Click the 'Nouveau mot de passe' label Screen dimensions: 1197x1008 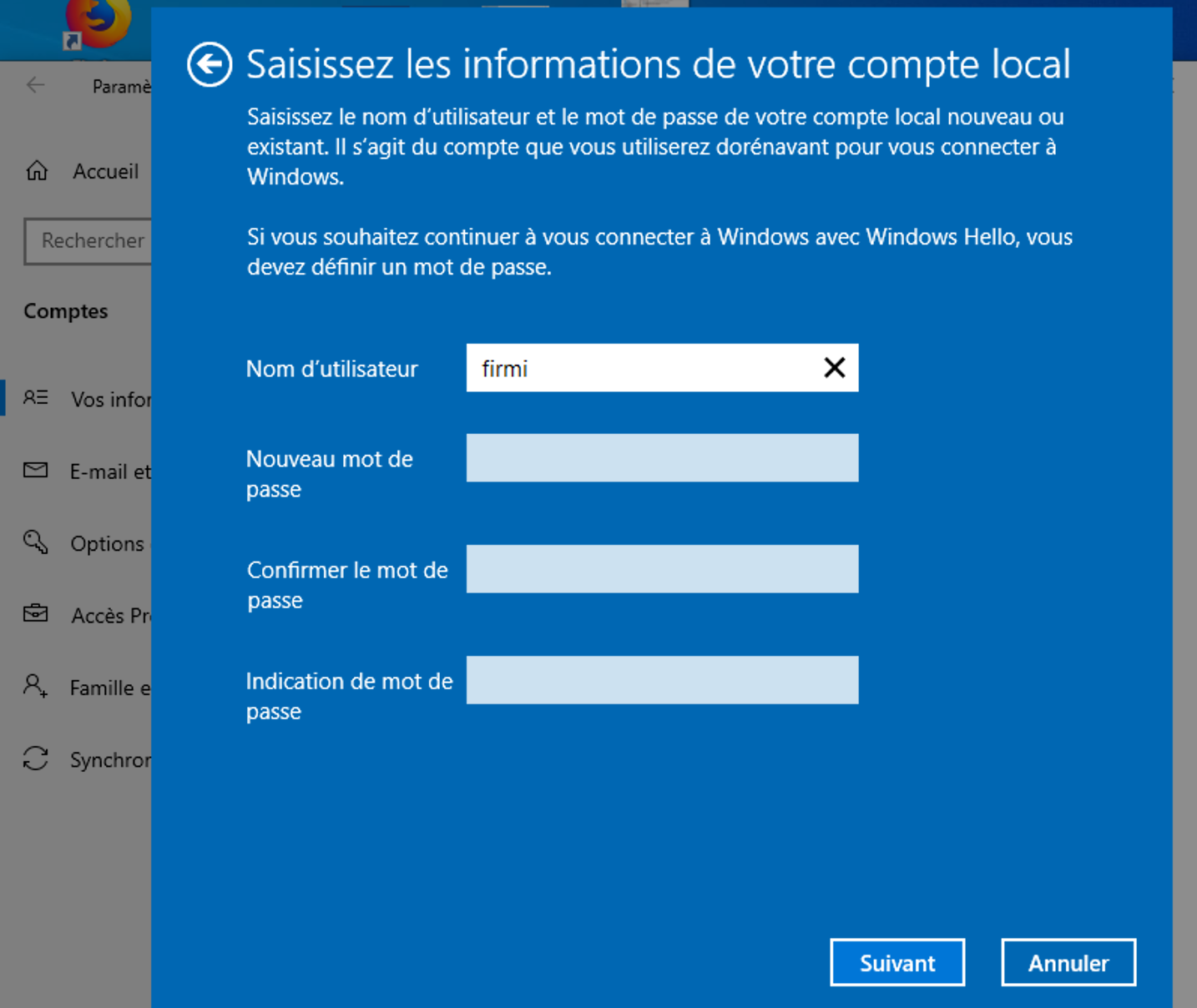330,473
